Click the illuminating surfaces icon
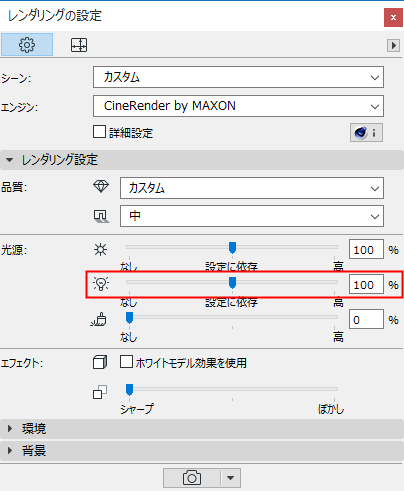The width and height of the screenshot is (404, 491). (x=99, y=319)
